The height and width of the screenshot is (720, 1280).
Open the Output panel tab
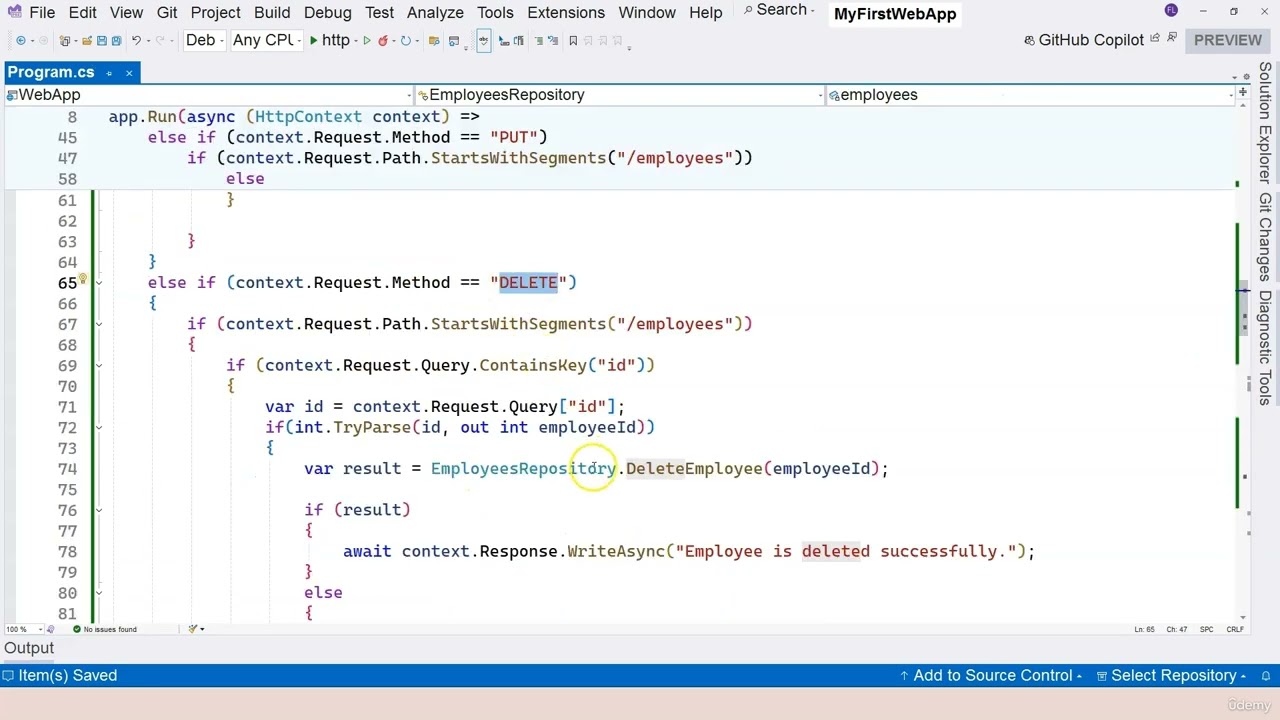pyautogui.click(x=29, y=648)
